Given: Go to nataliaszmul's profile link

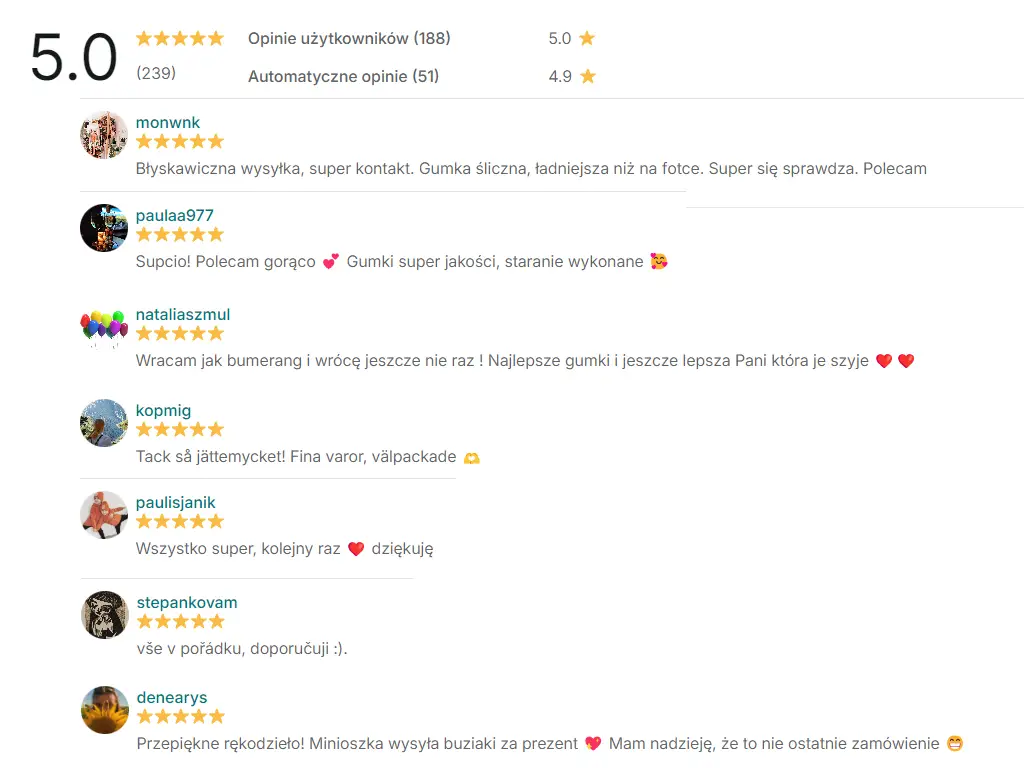Looking at the screenshot, I should point(183,315).
